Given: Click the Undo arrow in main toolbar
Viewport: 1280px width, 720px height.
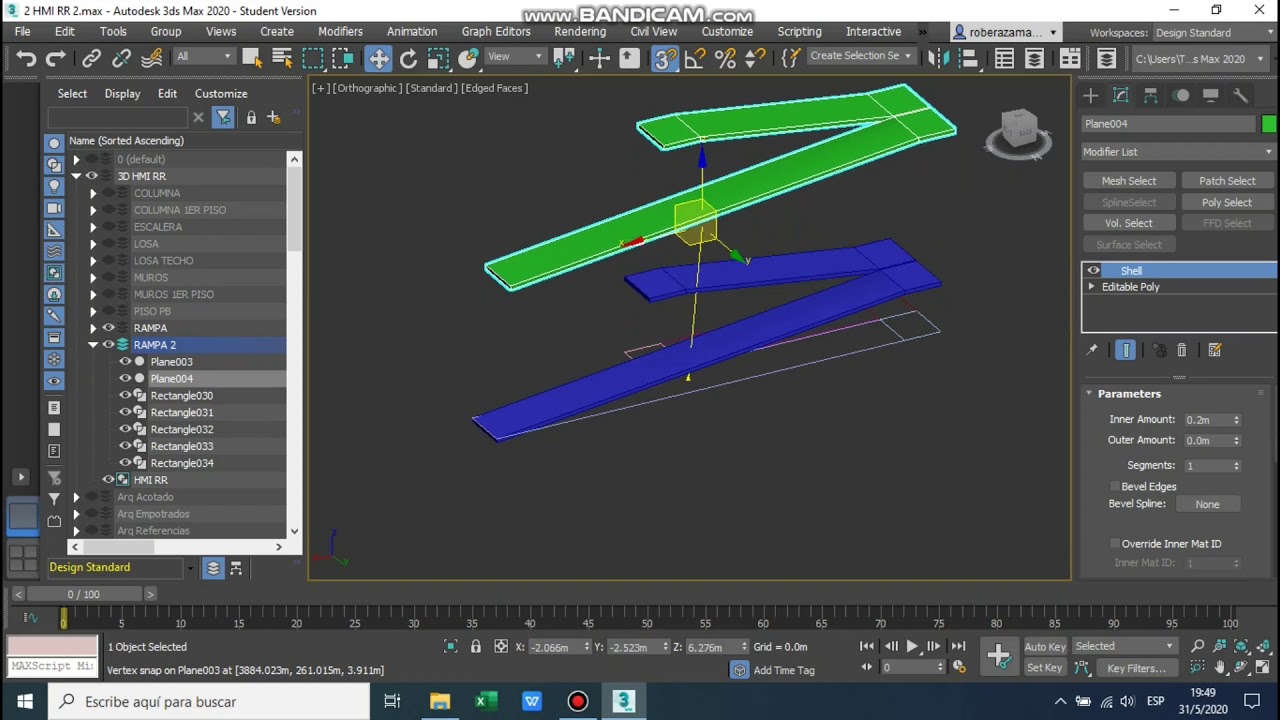Looking at the screenshot, I should pos(26,59).
